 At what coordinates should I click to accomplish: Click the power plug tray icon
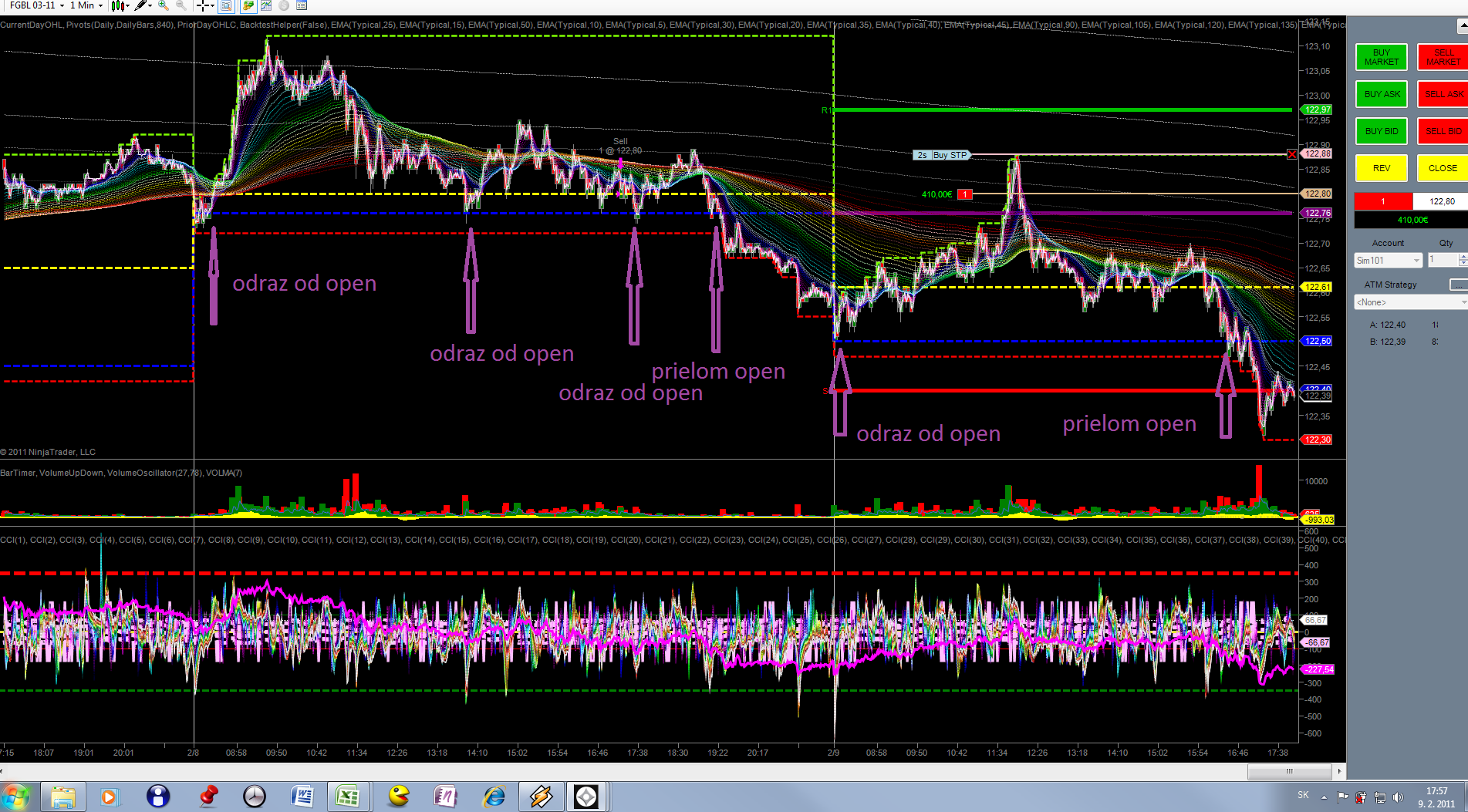1361,797
